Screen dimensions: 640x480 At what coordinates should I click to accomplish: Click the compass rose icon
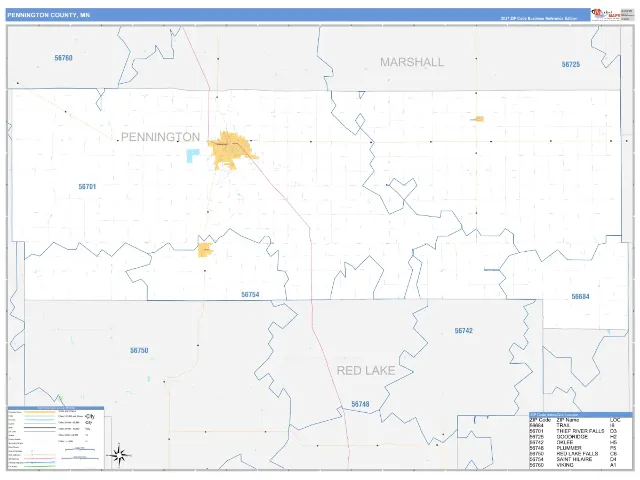tap(119, 456)
